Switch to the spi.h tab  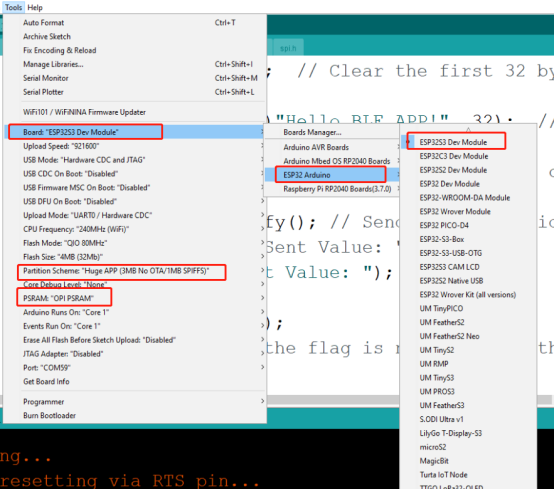point(288,48)
